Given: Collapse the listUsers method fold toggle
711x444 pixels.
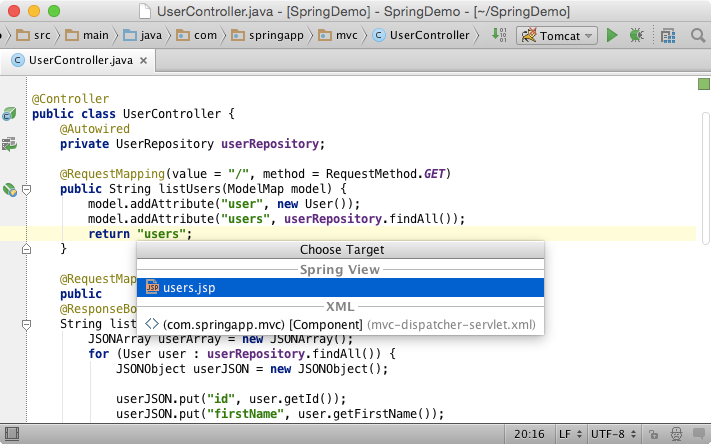Looking at the screenshot, I should click(27, 190).
